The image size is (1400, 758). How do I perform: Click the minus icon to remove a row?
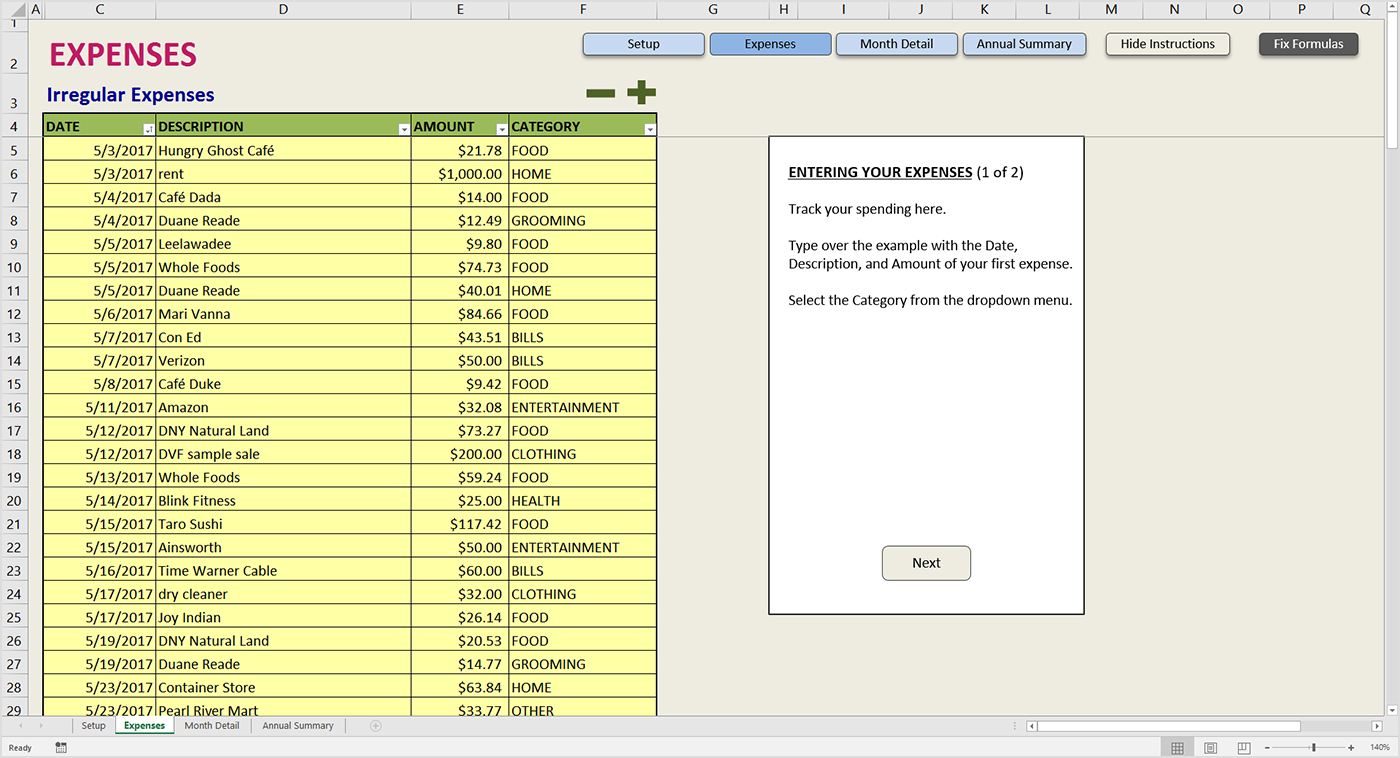600,93
